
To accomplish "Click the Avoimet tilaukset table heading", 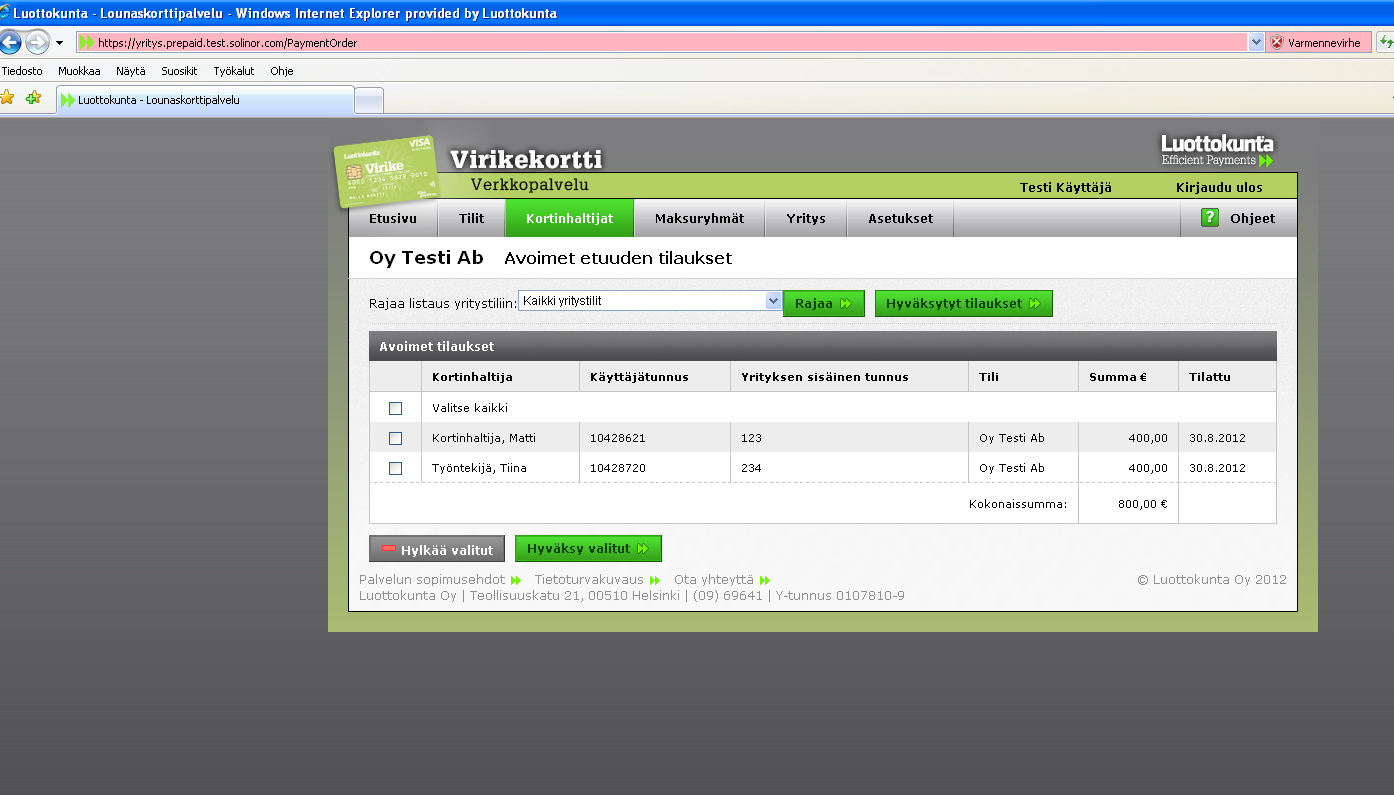I will tap(436, 347).
